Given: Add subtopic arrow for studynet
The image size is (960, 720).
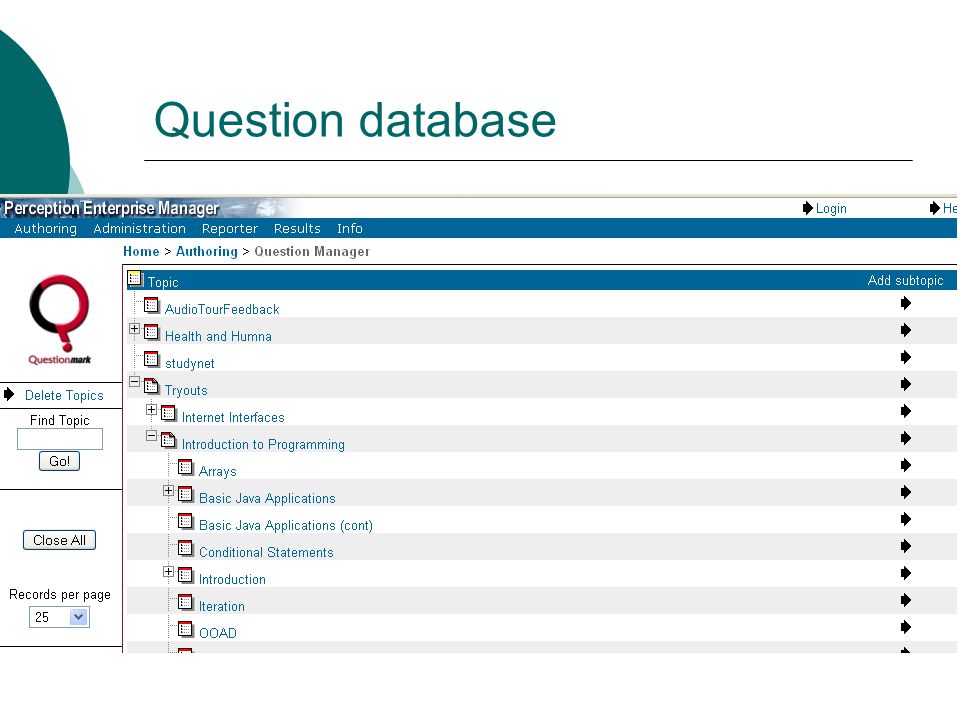Looking at the screenshot, I should coord(906,357).
